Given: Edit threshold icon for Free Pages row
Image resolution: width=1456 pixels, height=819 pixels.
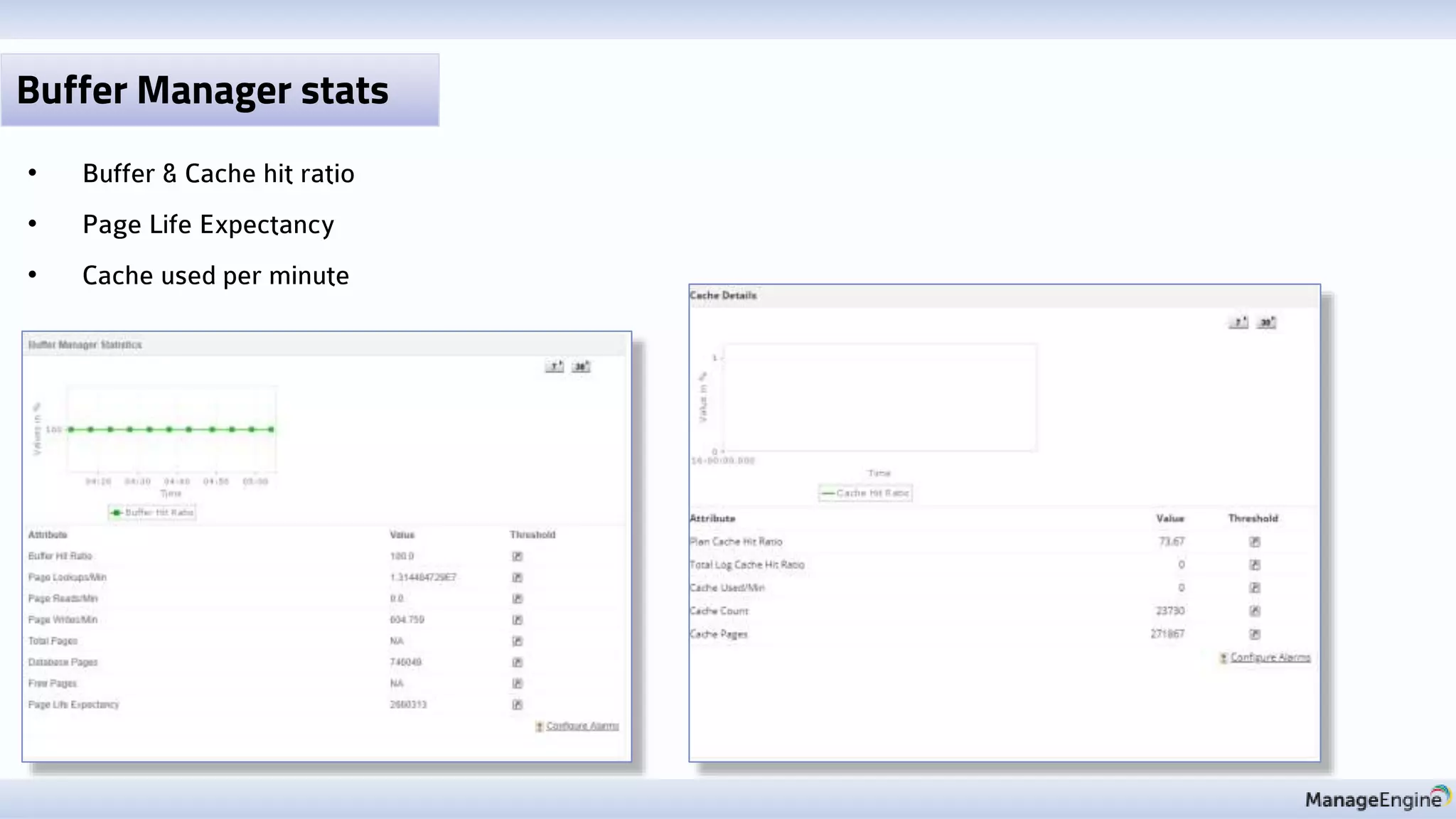Looking at the screenshot, I should [x=518, y=683].
